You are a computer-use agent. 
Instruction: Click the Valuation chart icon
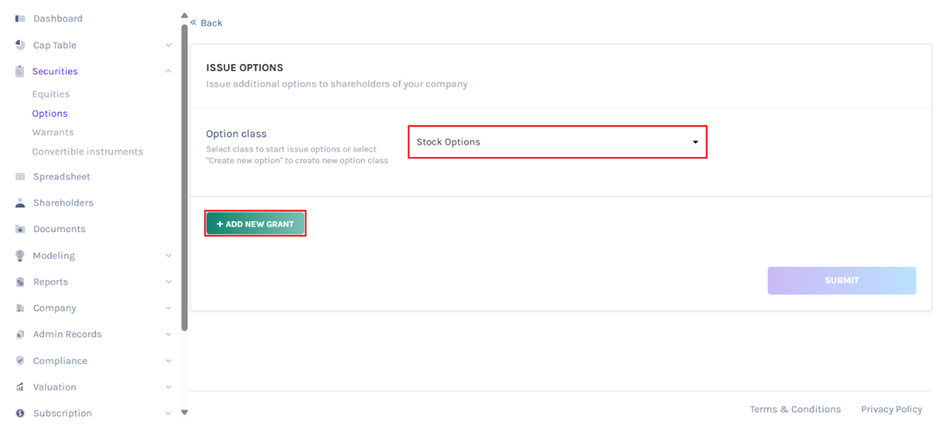click(x=20, y=387)
